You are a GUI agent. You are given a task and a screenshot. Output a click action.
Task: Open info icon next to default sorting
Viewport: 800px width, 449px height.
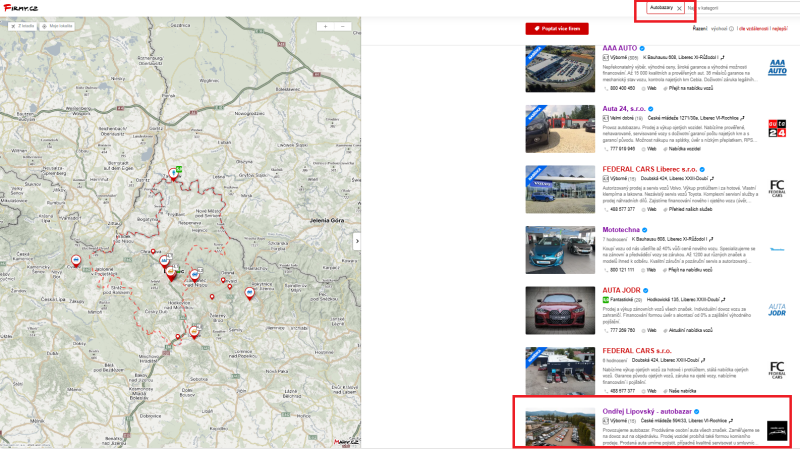click(x=731, y=29)
